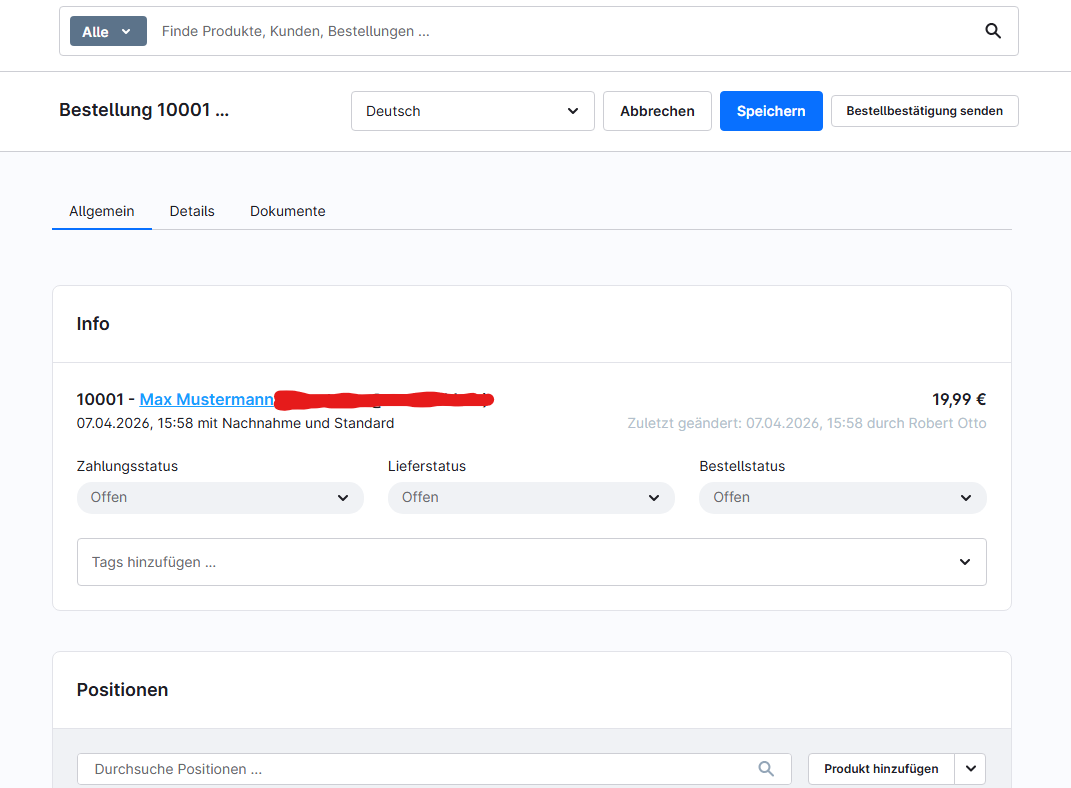The image size is (1071, 788).
Task: Open the Dokumente tab
Action: tap(287, 211)
